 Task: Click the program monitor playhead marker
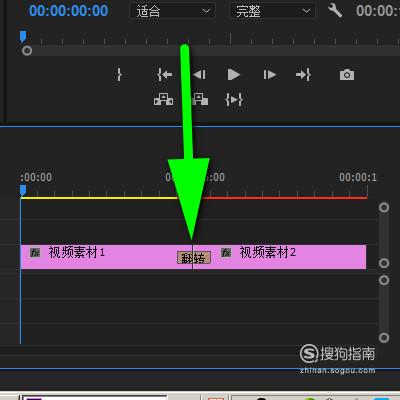click(x=23, y=36)
